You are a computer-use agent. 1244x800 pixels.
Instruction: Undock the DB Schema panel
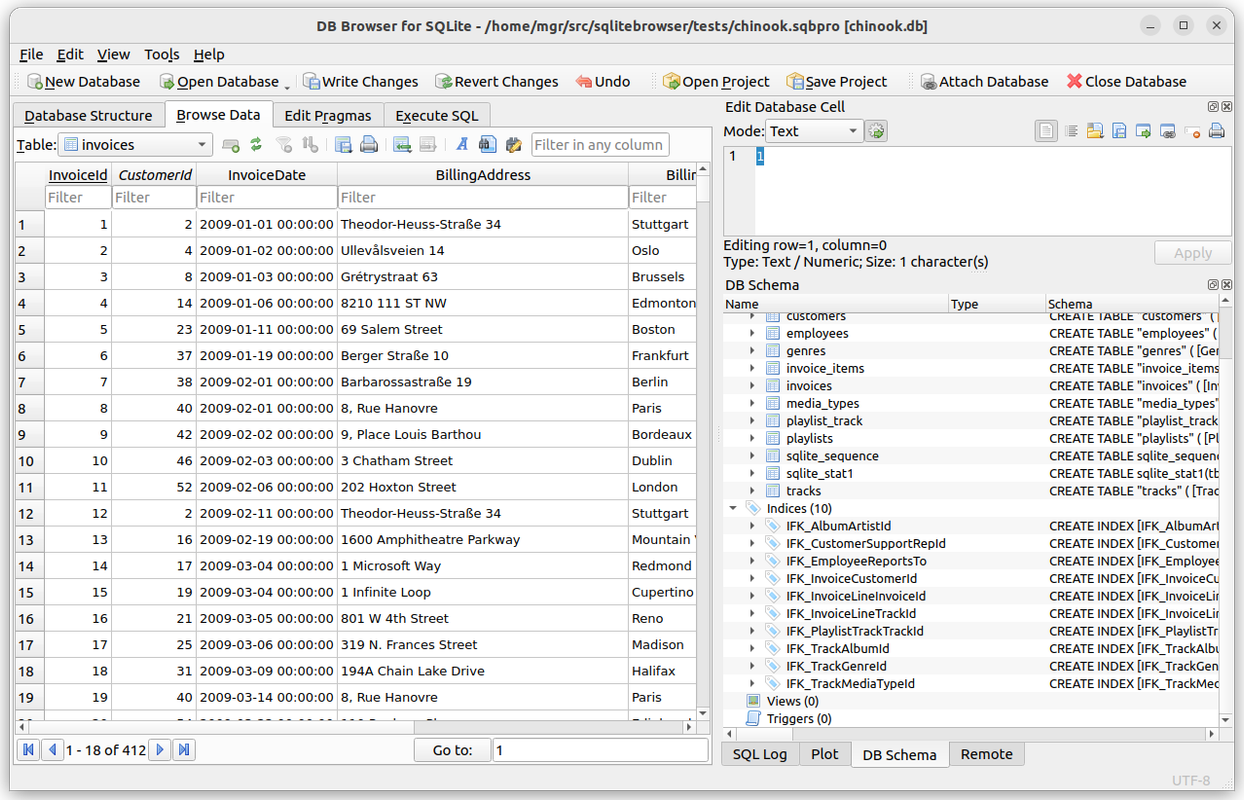pos(1213,285)
